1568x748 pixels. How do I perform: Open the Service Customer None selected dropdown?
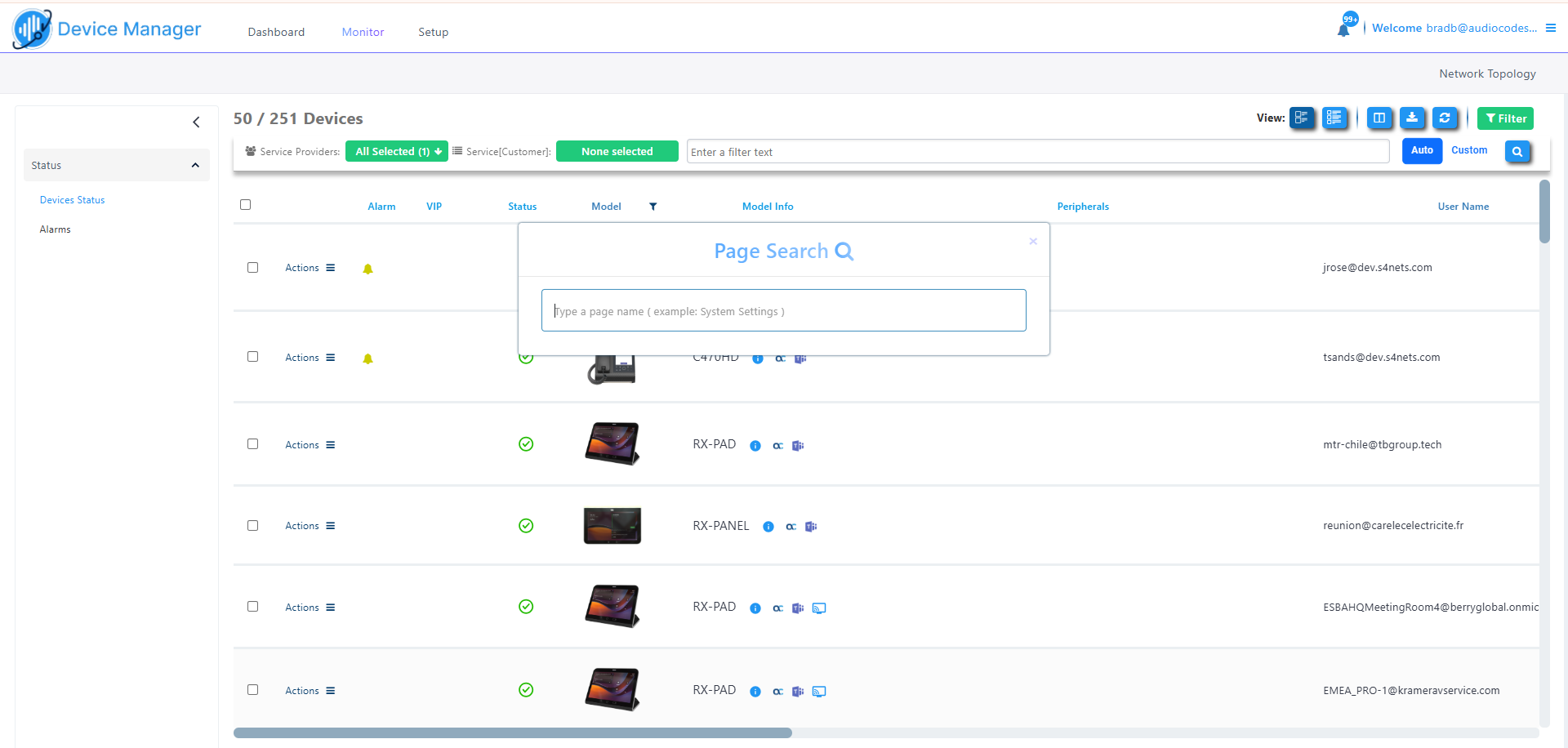(x=617, y=152)
